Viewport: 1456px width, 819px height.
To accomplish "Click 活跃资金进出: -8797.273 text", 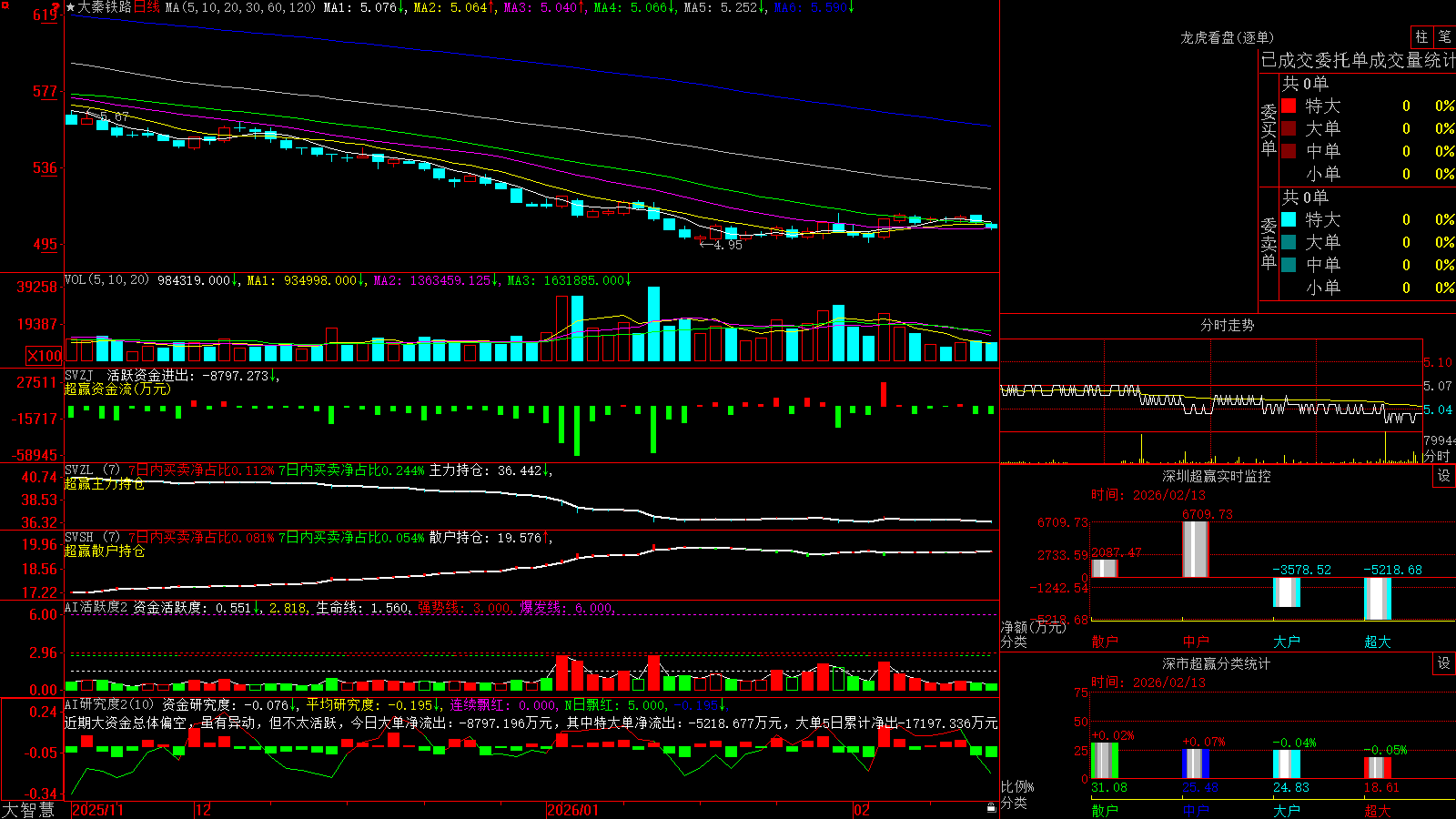I will (192, 375).
